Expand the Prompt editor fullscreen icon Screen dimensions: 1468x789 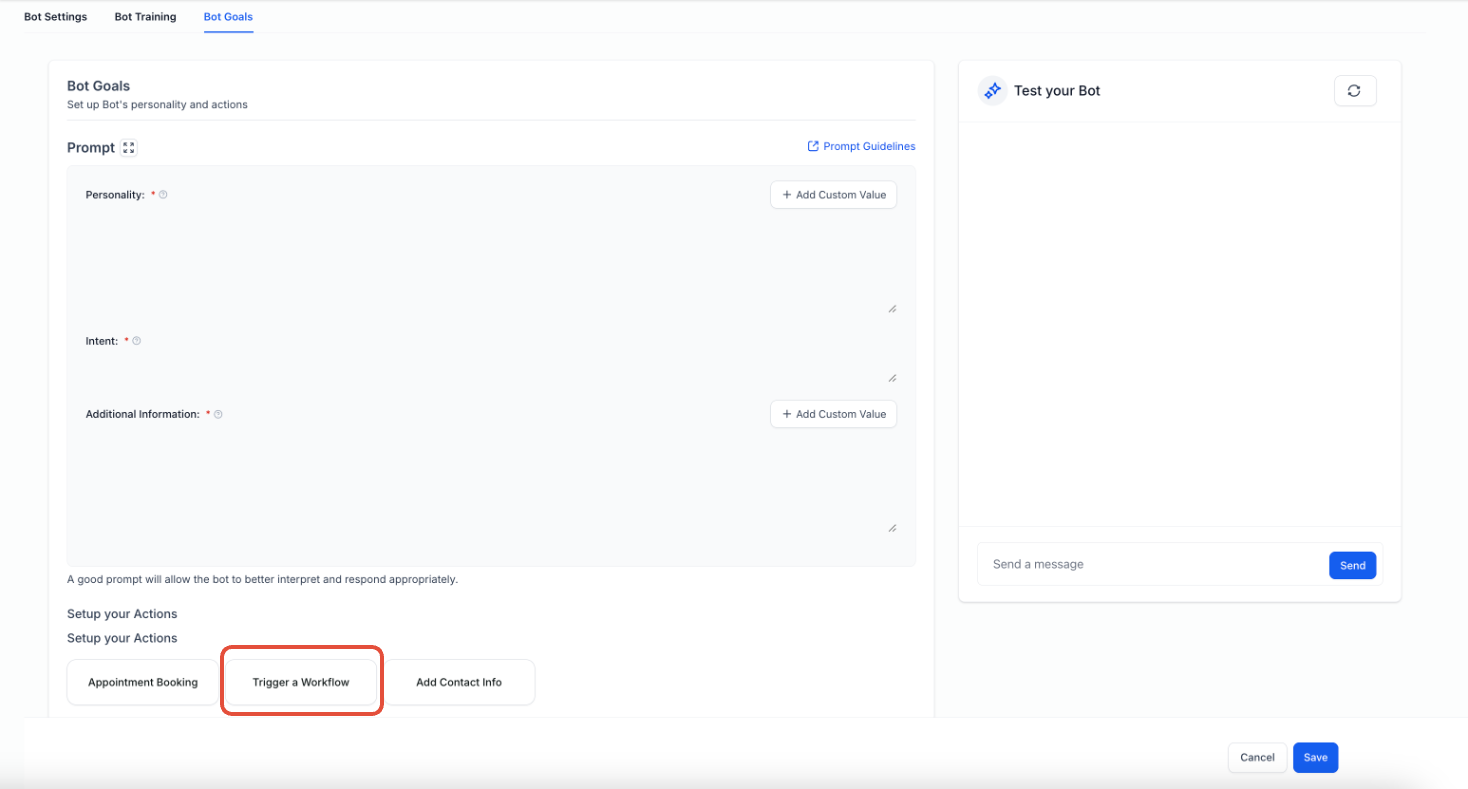(128, 148)
